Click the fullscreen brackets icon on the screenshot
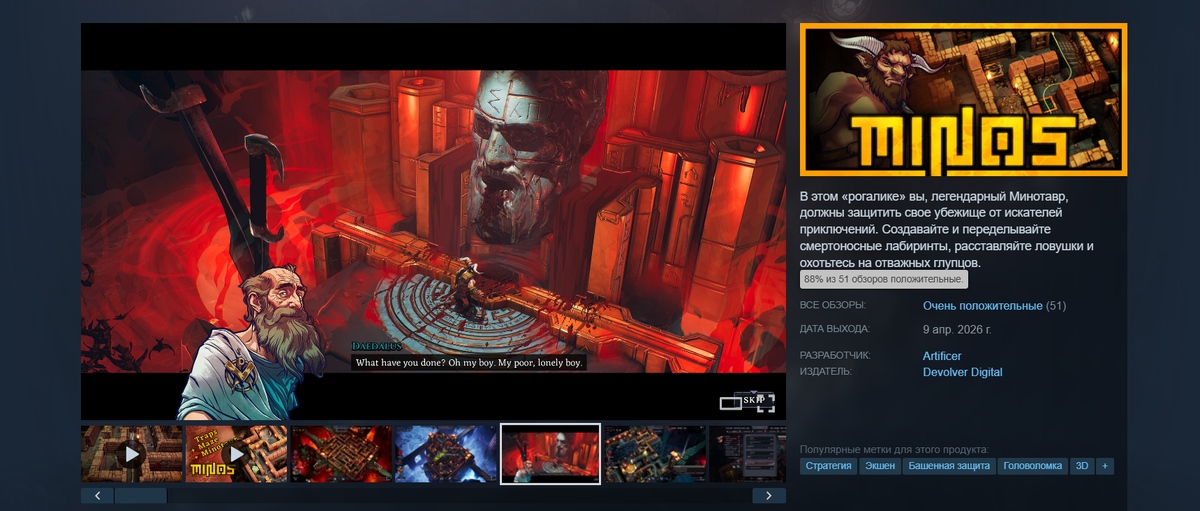The height and width of the screenshot is (511, 1200). coord(766,403)
